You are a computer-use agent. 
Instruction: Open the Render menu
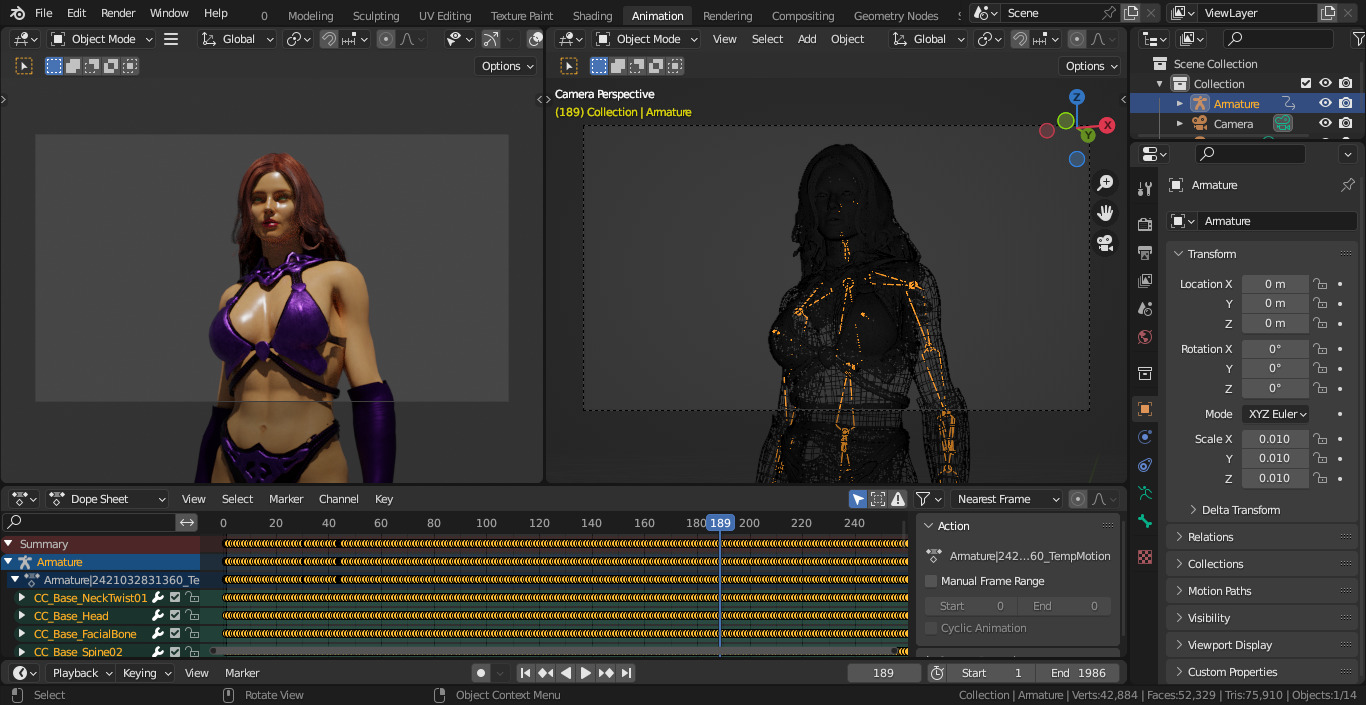pos(118,13)
